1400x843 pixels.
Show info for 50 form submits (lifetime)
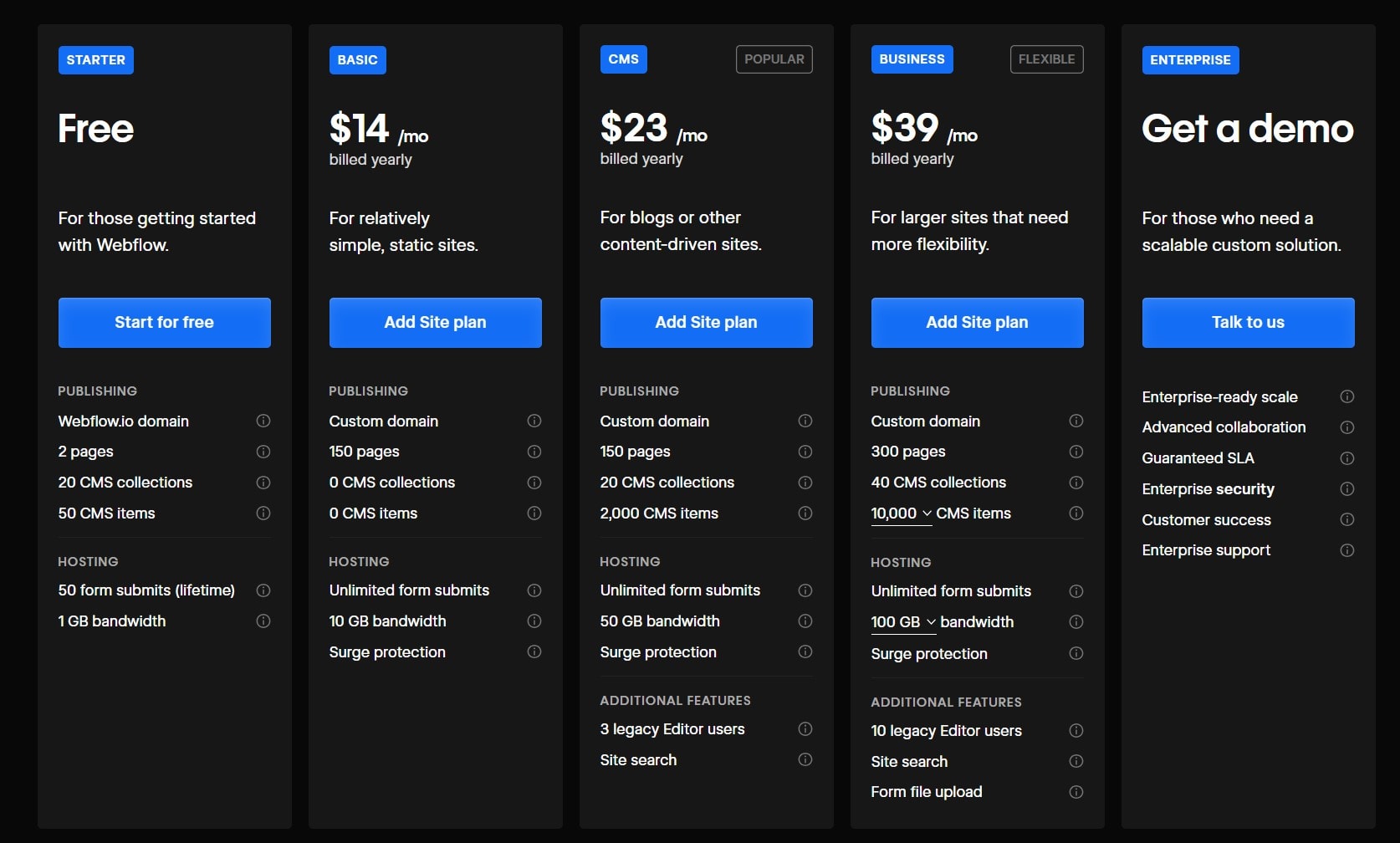coord(263,590)
